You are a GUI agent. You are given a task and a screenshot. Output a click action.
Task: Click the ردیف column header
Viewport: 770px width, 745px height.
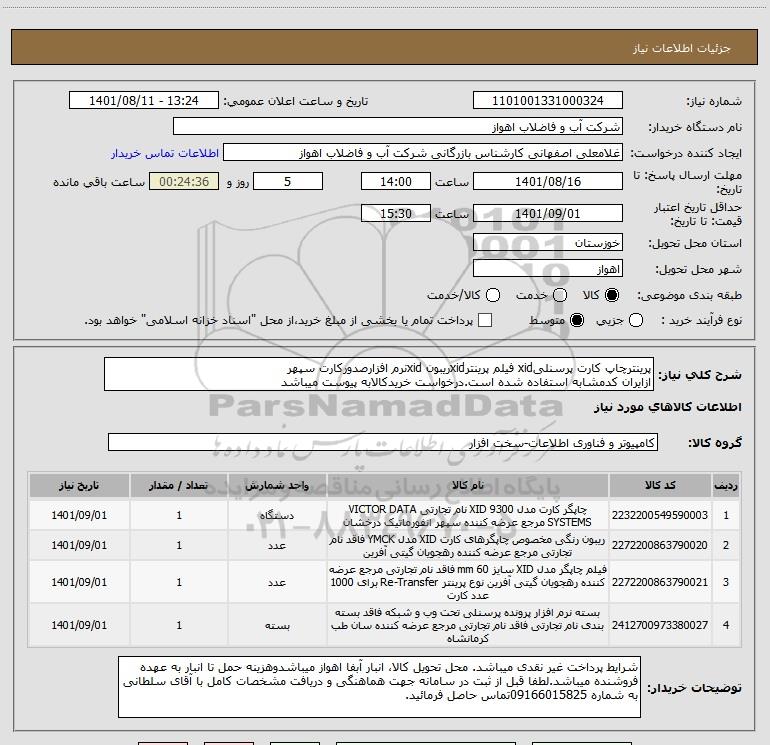click(726, 485)
